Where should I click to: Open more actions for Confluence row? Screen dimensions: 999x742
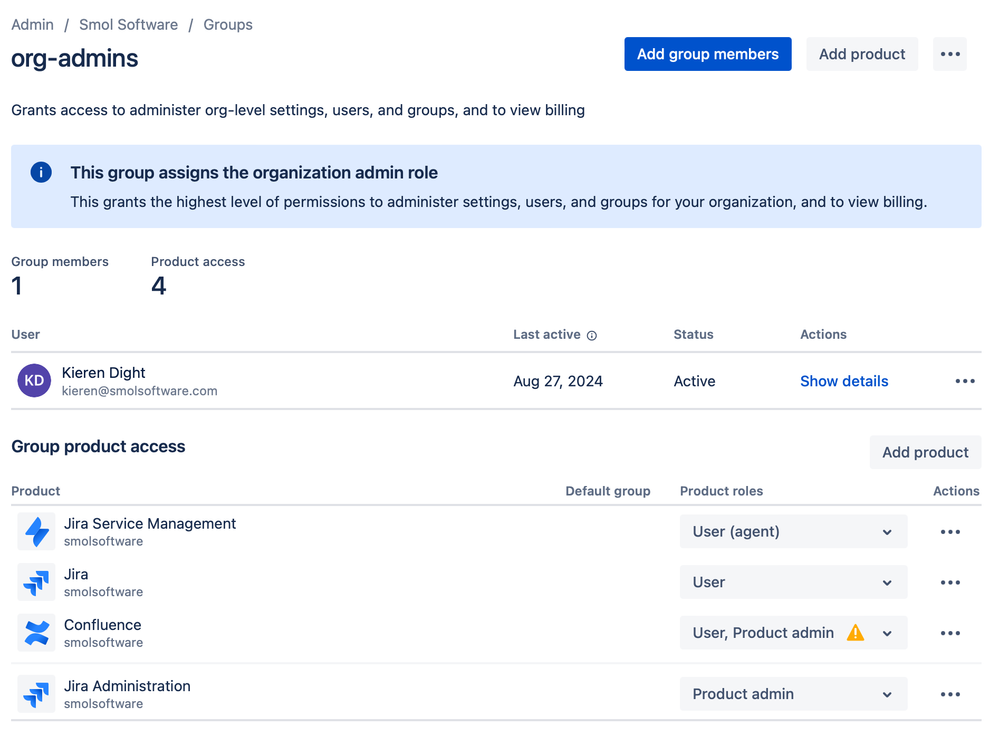[x=950, y=633]
